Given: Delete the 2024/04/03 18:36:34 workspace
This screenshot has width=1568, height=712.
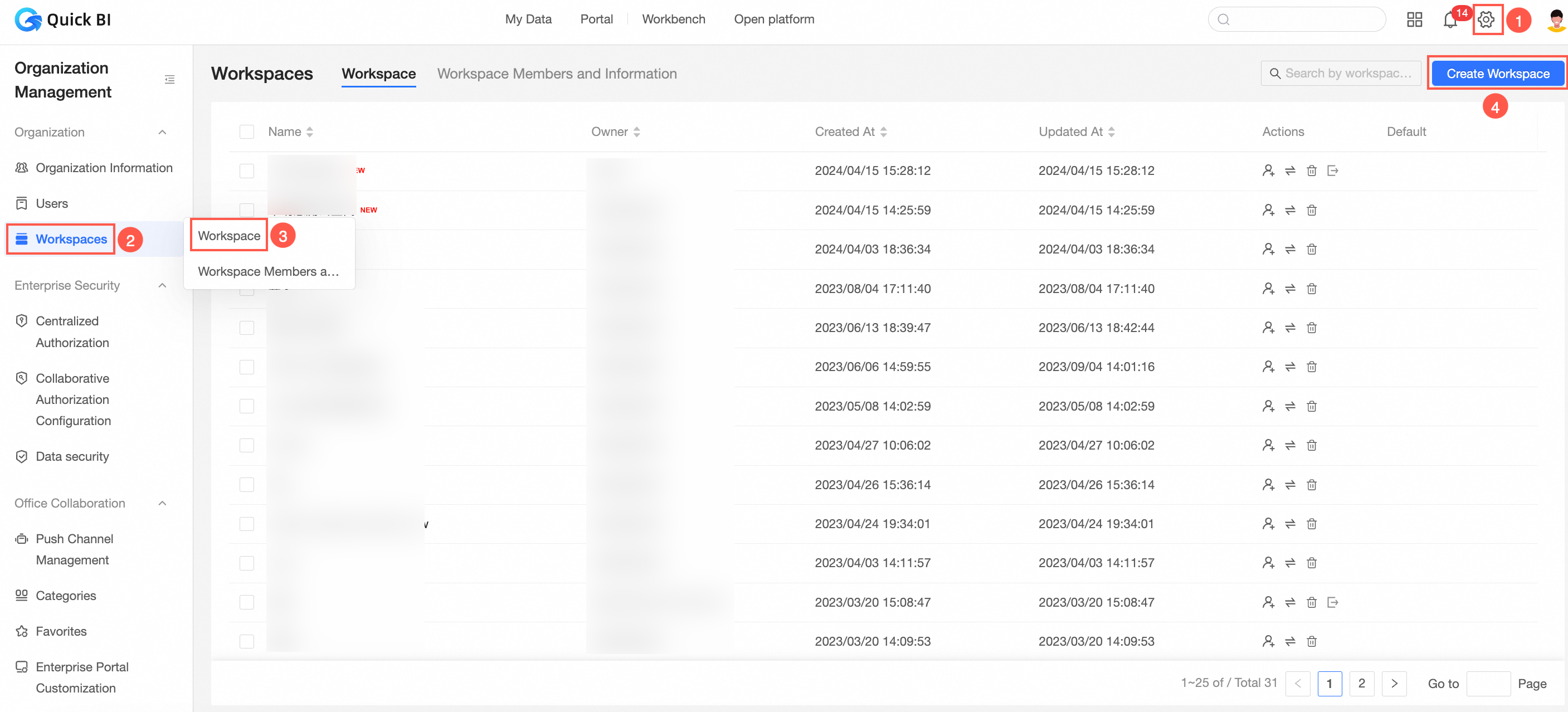Looking at the screenshot, I should pyautogui.click(x=1312, y=250).
